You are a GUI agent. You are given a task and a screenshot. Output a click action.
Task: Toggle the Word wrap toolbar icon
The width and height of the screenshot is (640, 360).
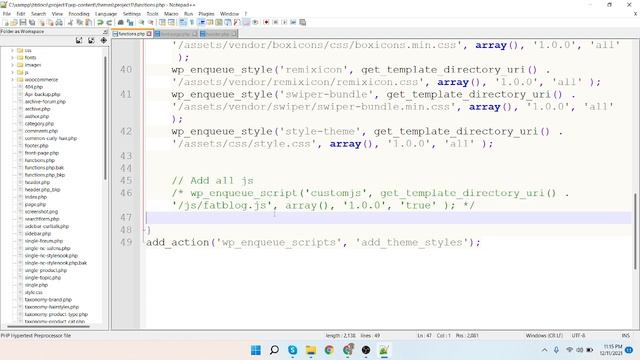click(183, 22)
